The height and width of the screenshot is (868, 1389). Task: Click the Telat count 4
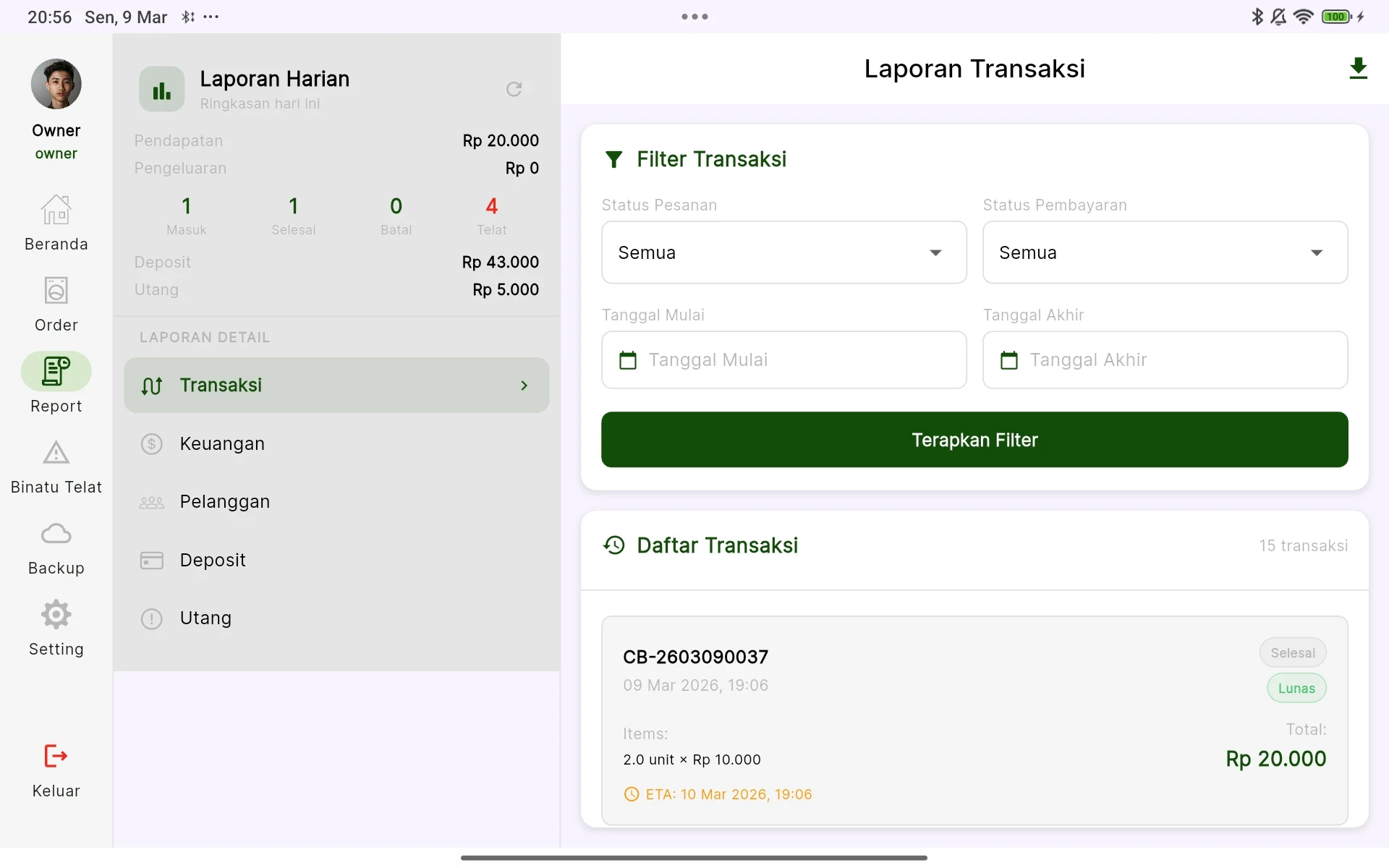tap(491, 207)
